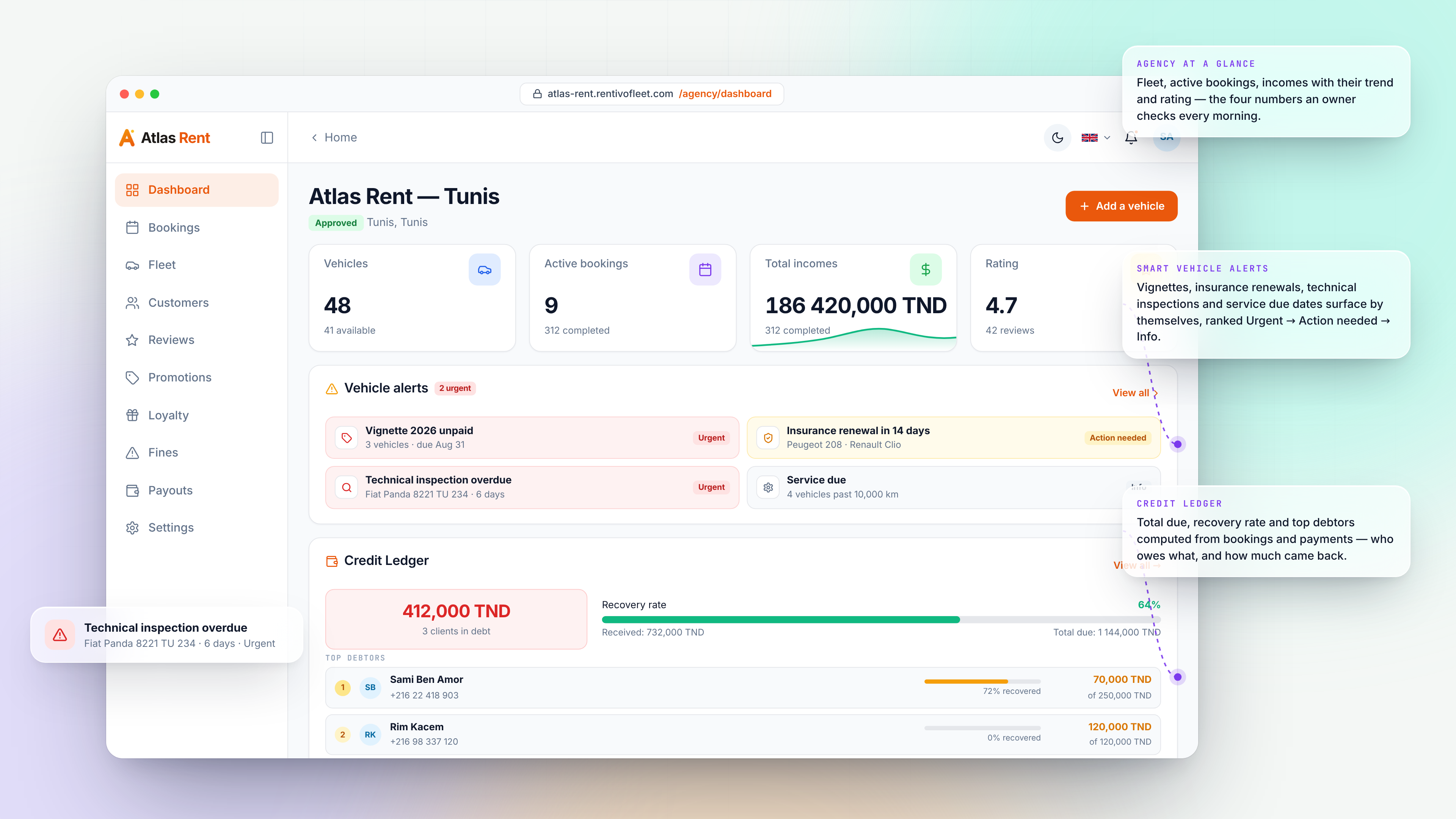Open debtor row Rim Kacem

[x=743, y=734]
